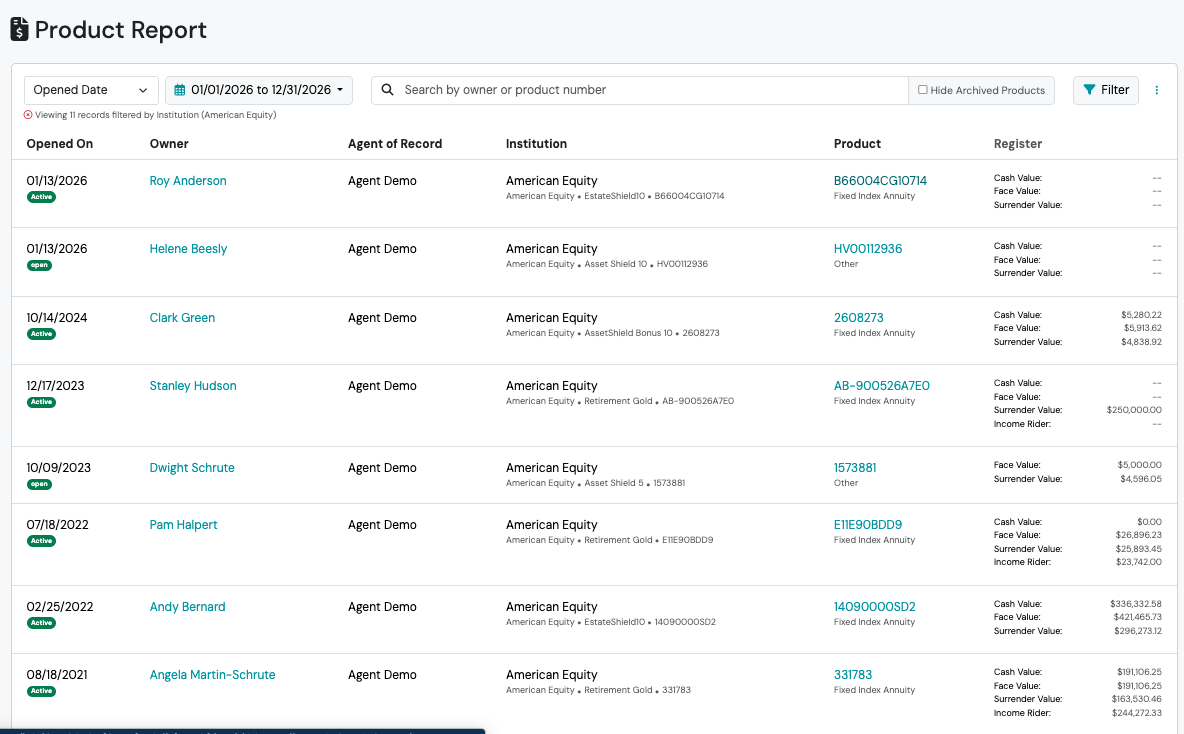
Task: Sort by the Opened On column header
Action: (x=60, y=143)
